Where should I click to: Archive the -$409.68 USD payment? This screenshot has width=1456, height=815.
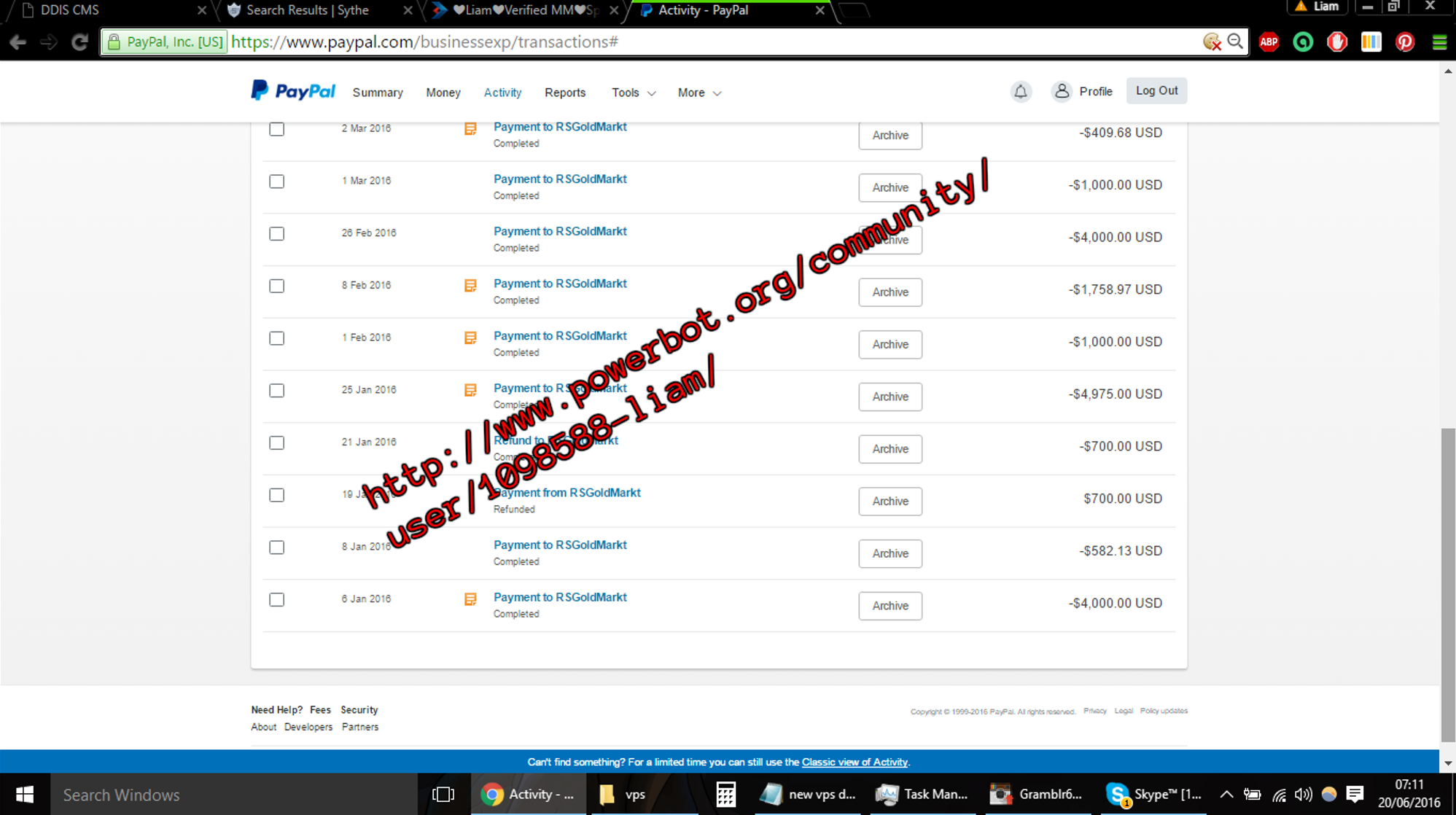[x=890, y=136]
